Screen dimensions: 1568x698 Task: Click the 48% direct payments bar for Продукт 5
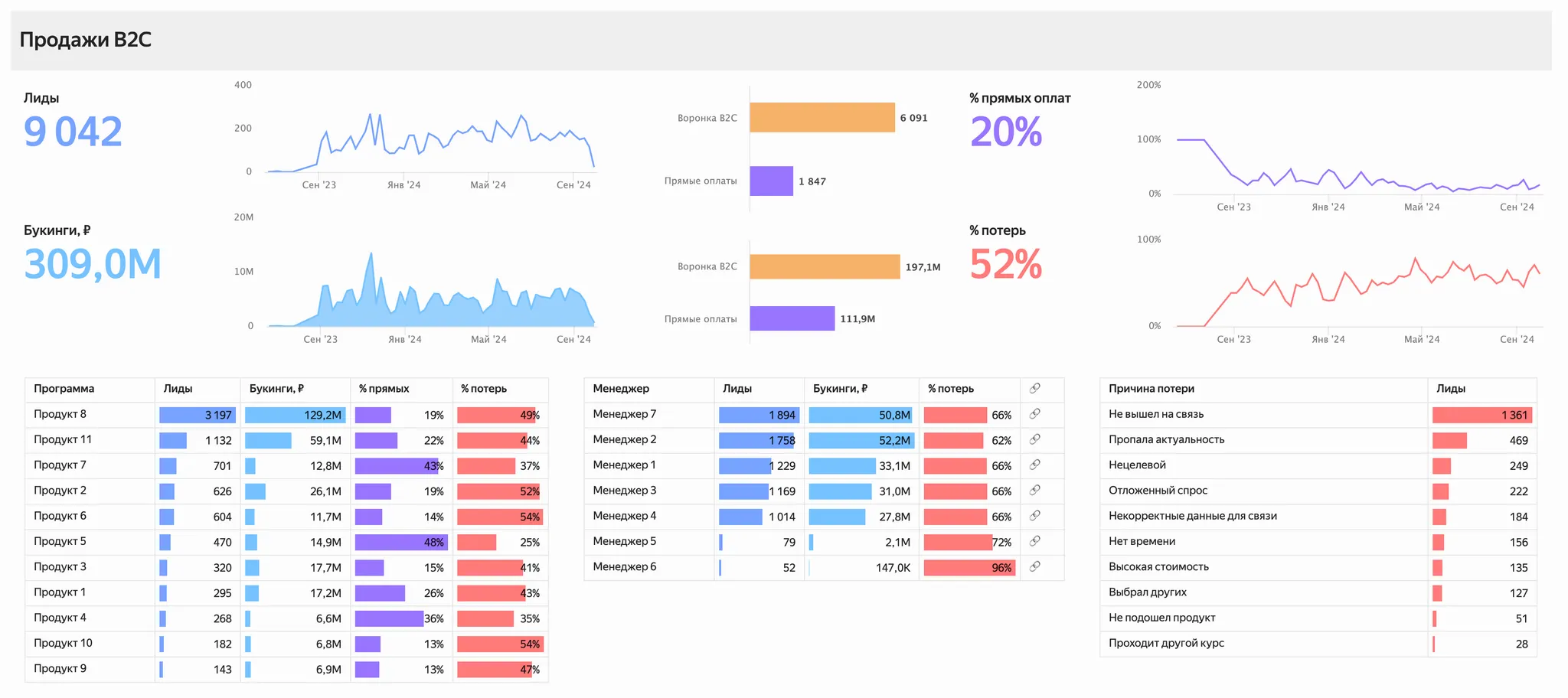(x=400, y=542)
